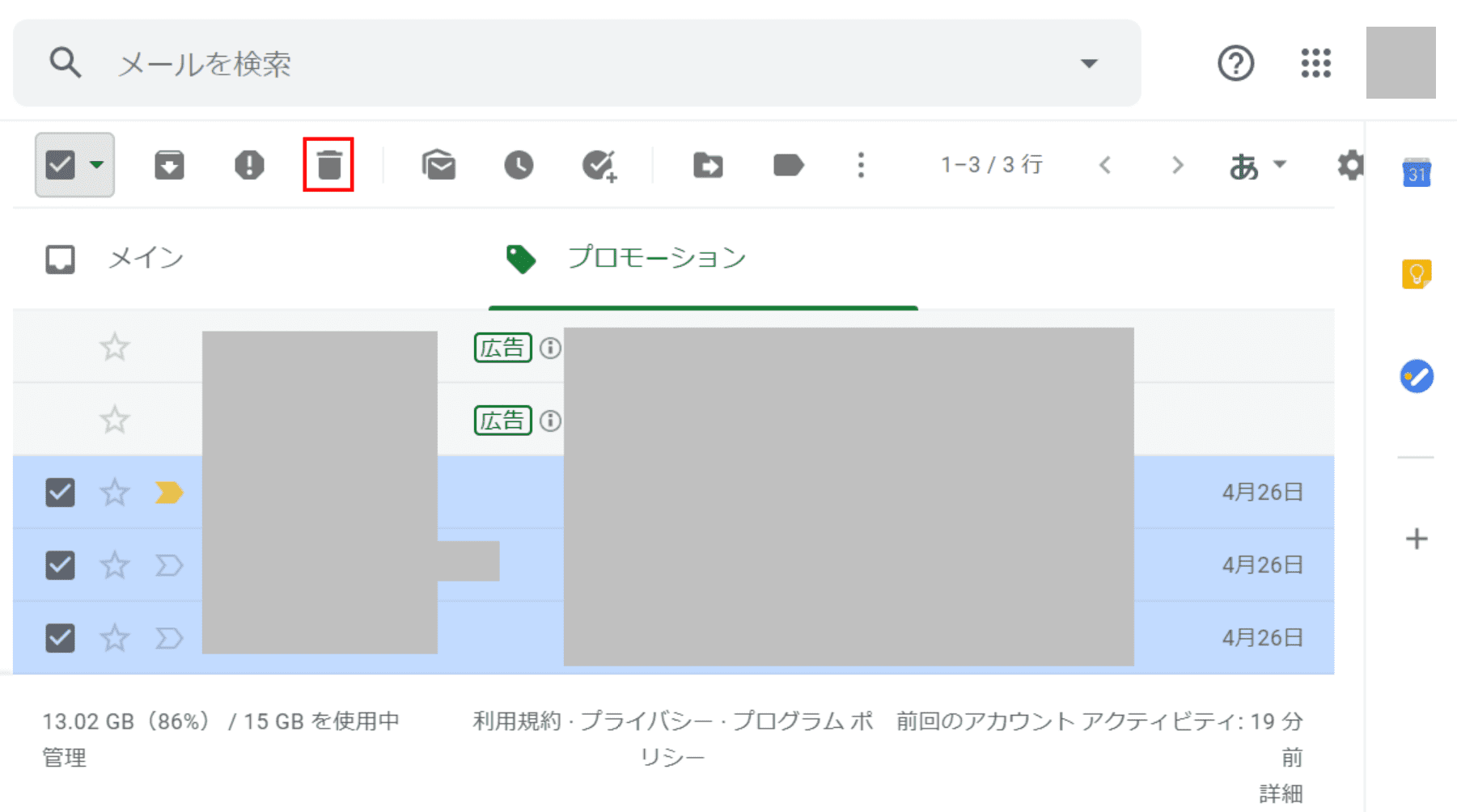
Task: Click the 管理 storage link
Action: (x=64, y=758)
